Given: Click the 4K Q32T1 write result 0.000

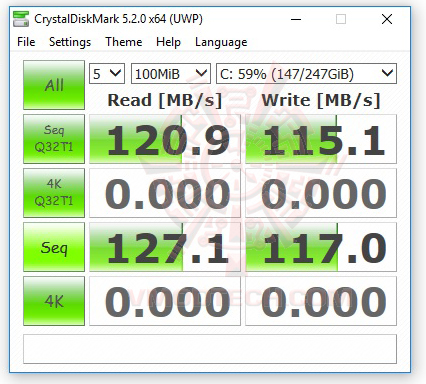Looking at the screenshot, I should [x=321, y=193].
